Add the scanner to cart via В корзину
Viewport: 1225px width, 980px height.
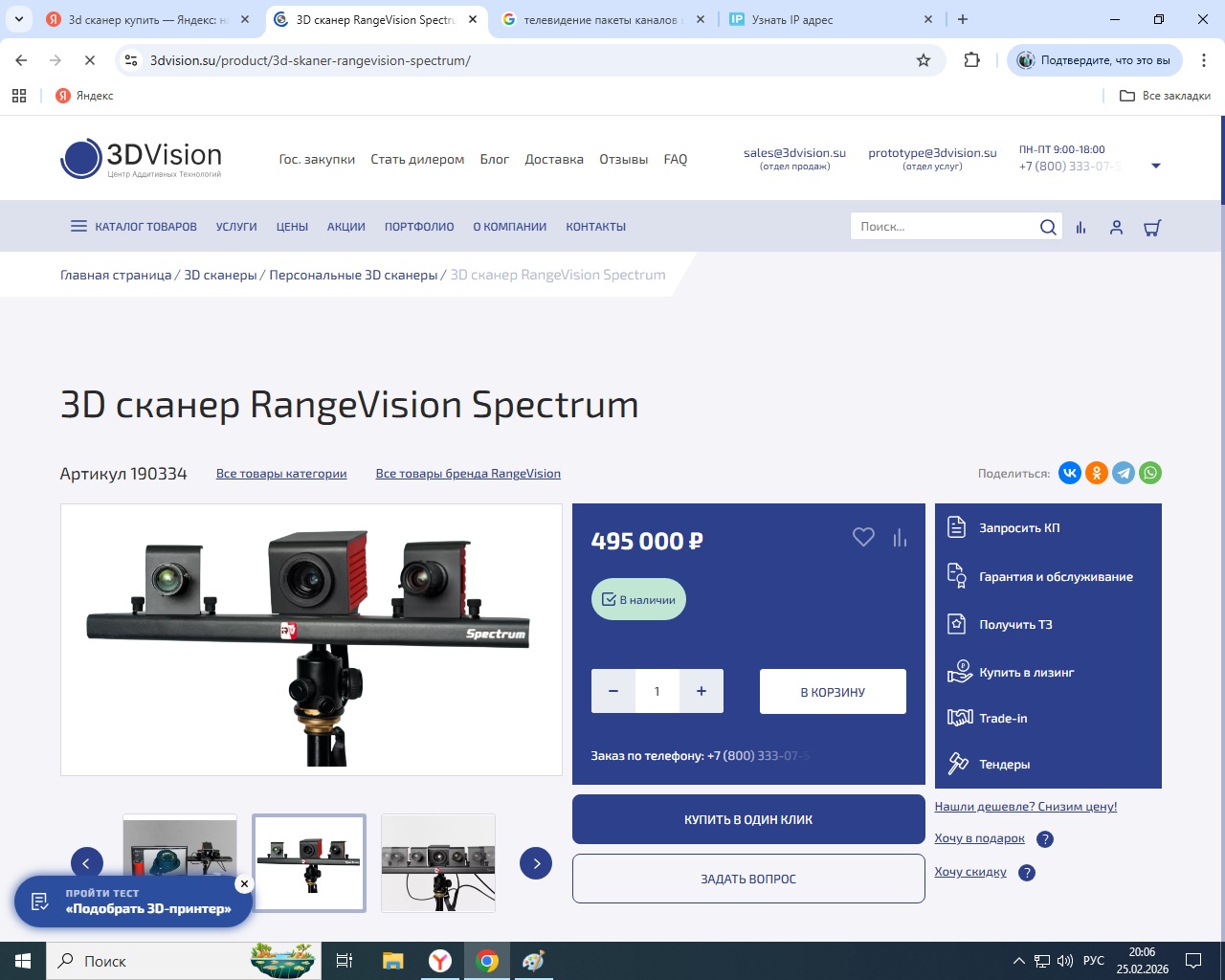coord(833,692)
